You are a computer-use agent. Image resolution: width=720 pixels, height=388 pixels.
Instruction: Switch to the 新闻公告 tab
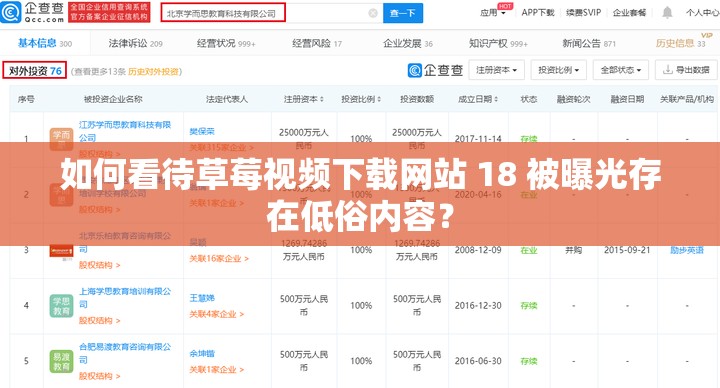point(589,44)
